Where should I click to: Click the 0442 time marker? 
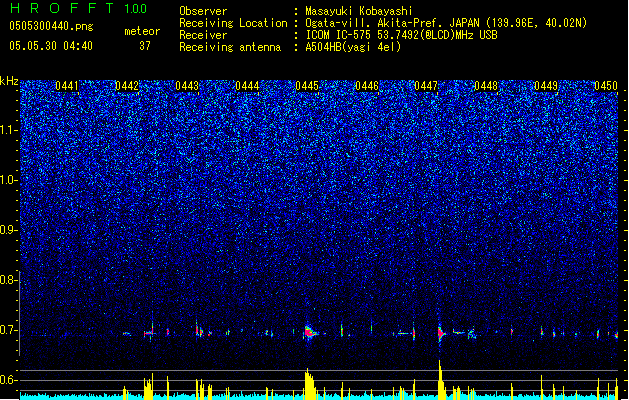click(x=127, y=86)
